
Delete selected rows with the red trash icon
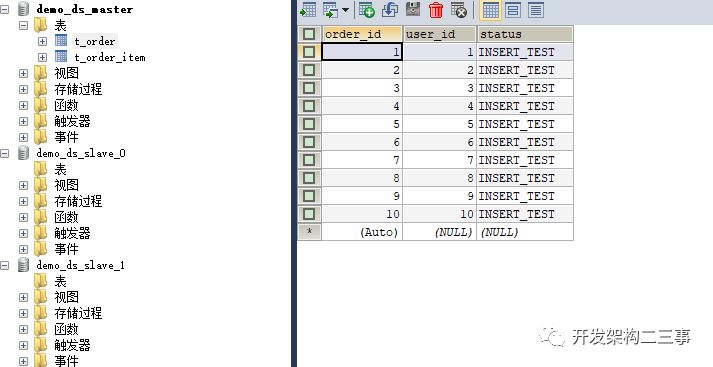[436, 10]
